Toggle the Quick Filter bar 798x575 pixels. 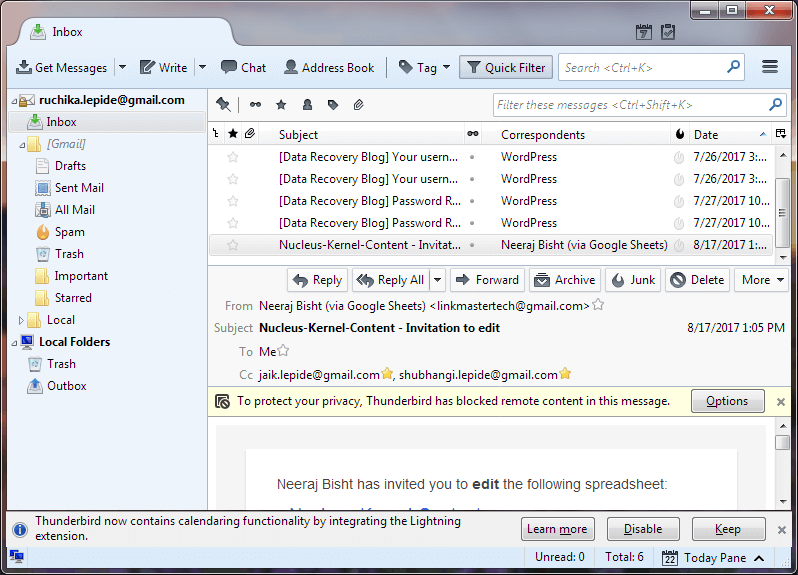(506, 67)
